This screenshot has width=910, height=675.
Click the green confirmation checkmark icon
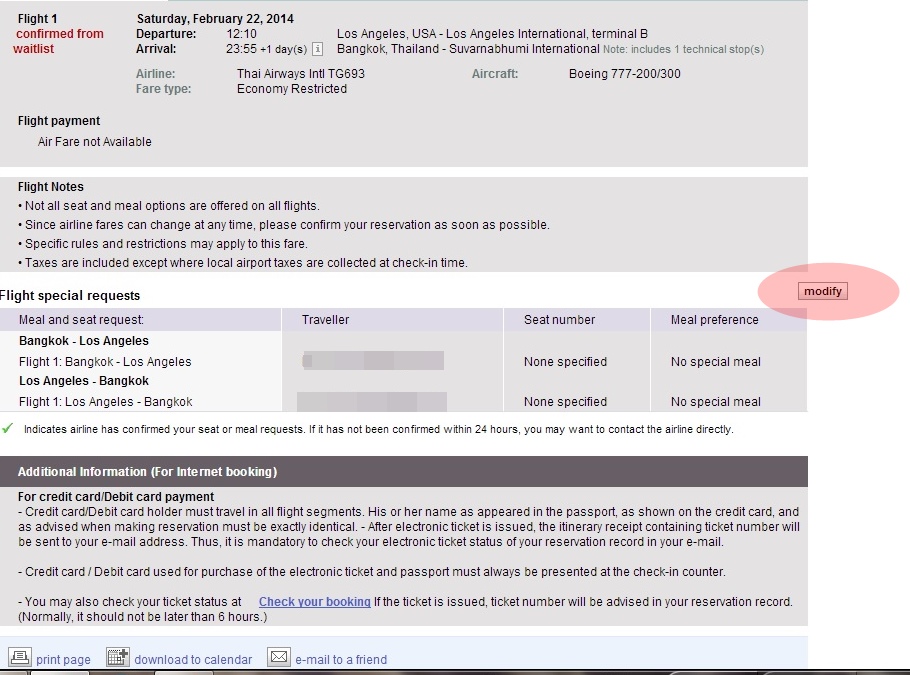(x=8, y=428)
